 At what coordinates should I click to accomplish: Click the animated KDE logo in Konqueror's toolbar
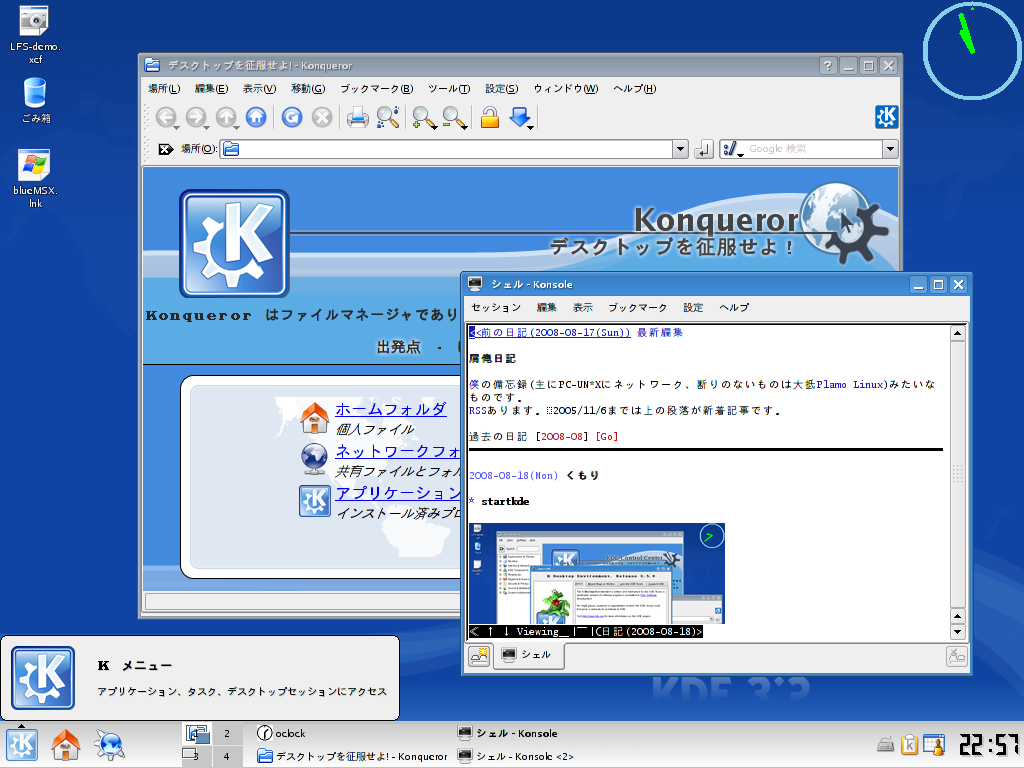click(x=886, y=117)
